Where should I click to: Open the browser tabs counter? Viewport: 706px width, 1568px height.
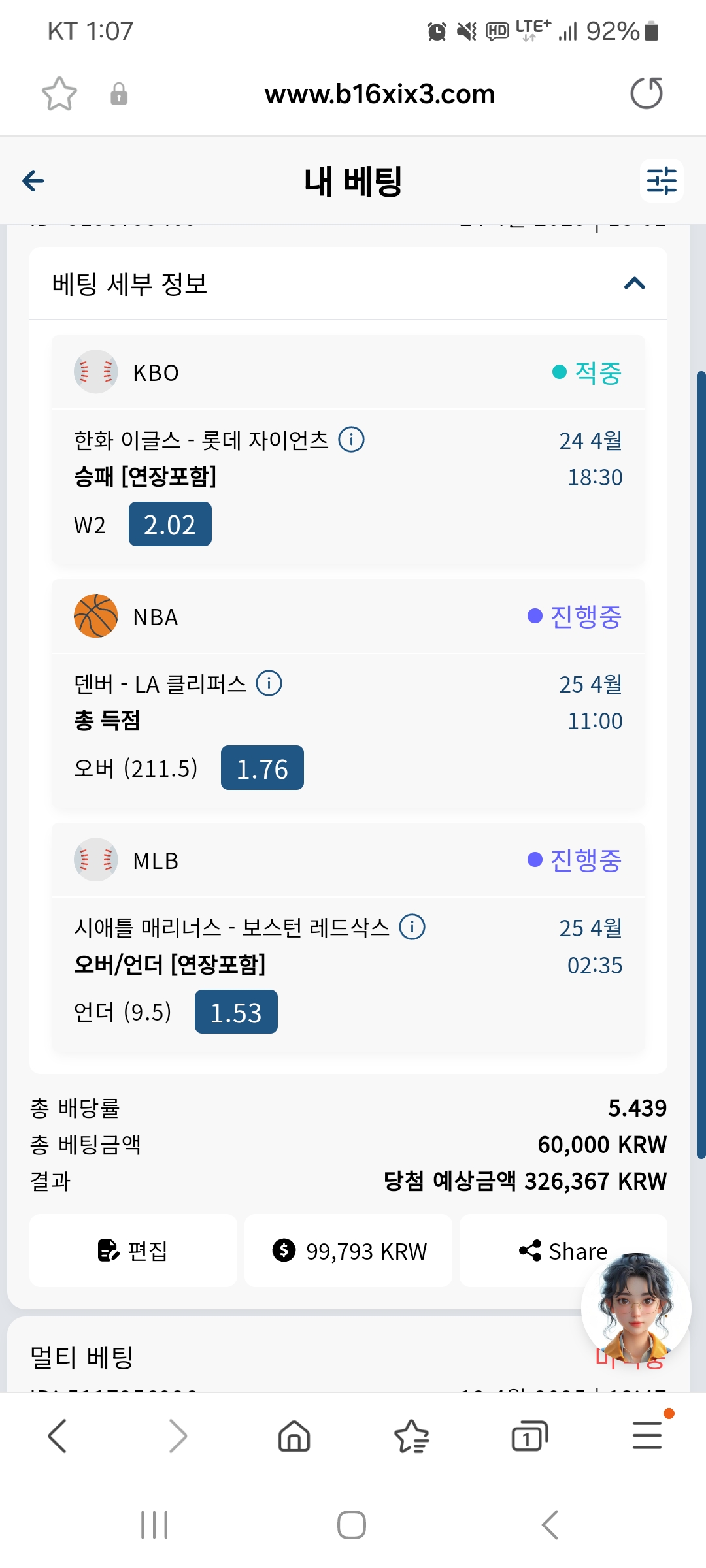tap(529, 1436)
